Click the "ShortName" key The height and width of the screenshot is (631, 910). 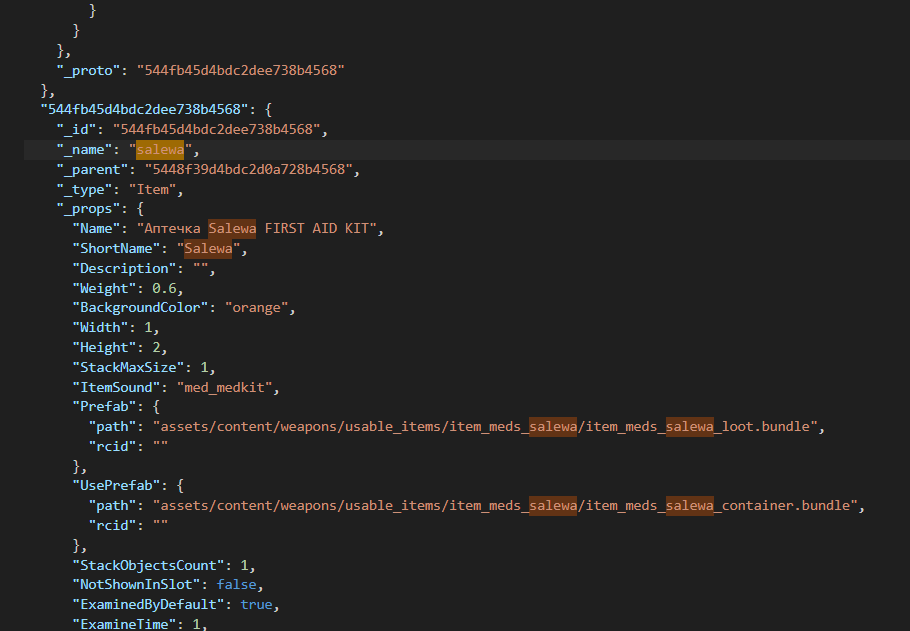(116, 248)
